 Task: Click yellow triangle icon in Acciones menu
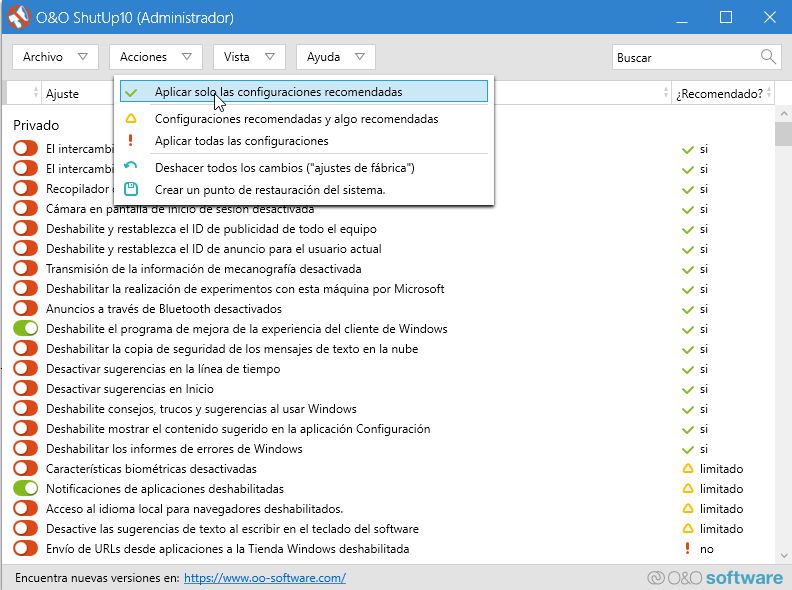point(131,119)
